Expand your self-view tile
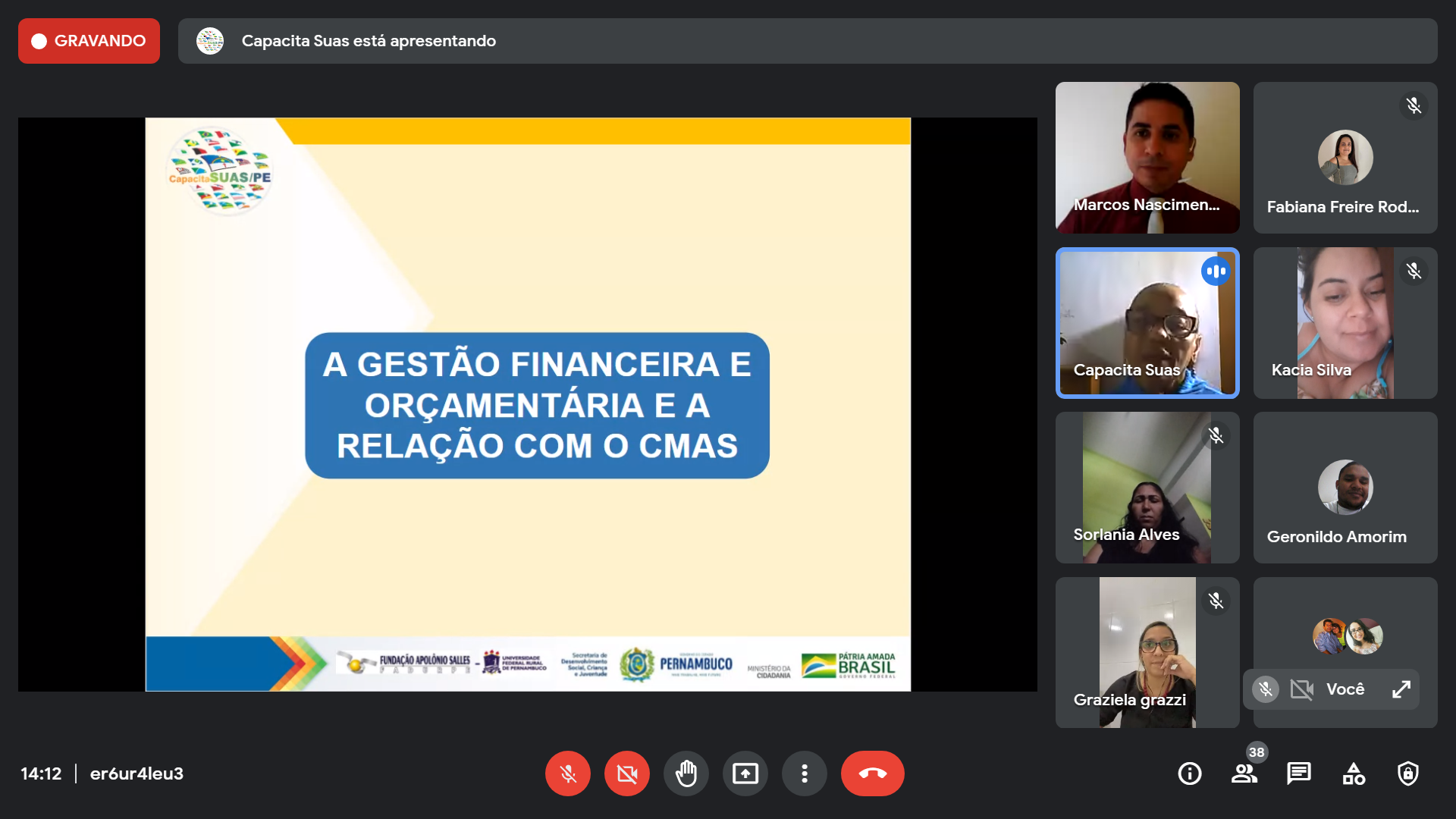This screenshot has width=1456, height=819. pos(1401,689)
